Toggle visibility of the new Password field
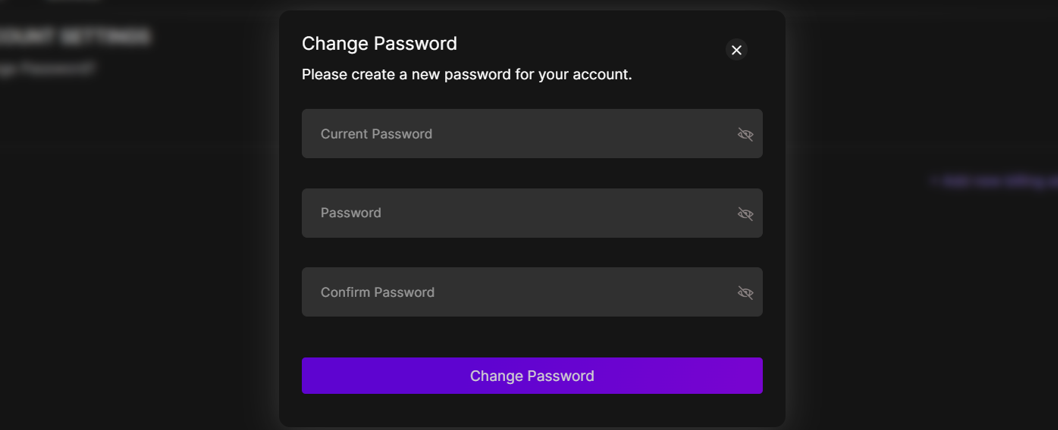 click(x=745, y=213)
